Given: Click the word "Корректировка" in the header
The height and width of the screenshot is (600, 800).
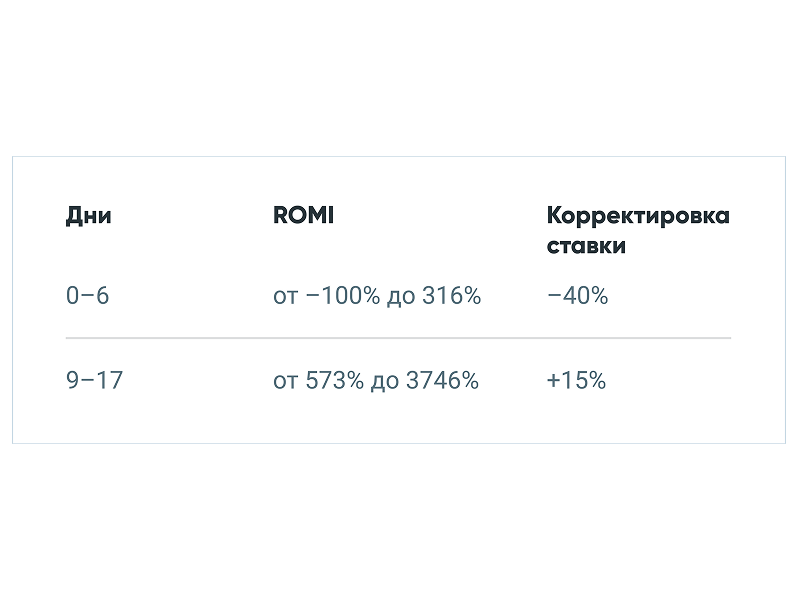Looking at the screenshot, I should coord(638,216).
